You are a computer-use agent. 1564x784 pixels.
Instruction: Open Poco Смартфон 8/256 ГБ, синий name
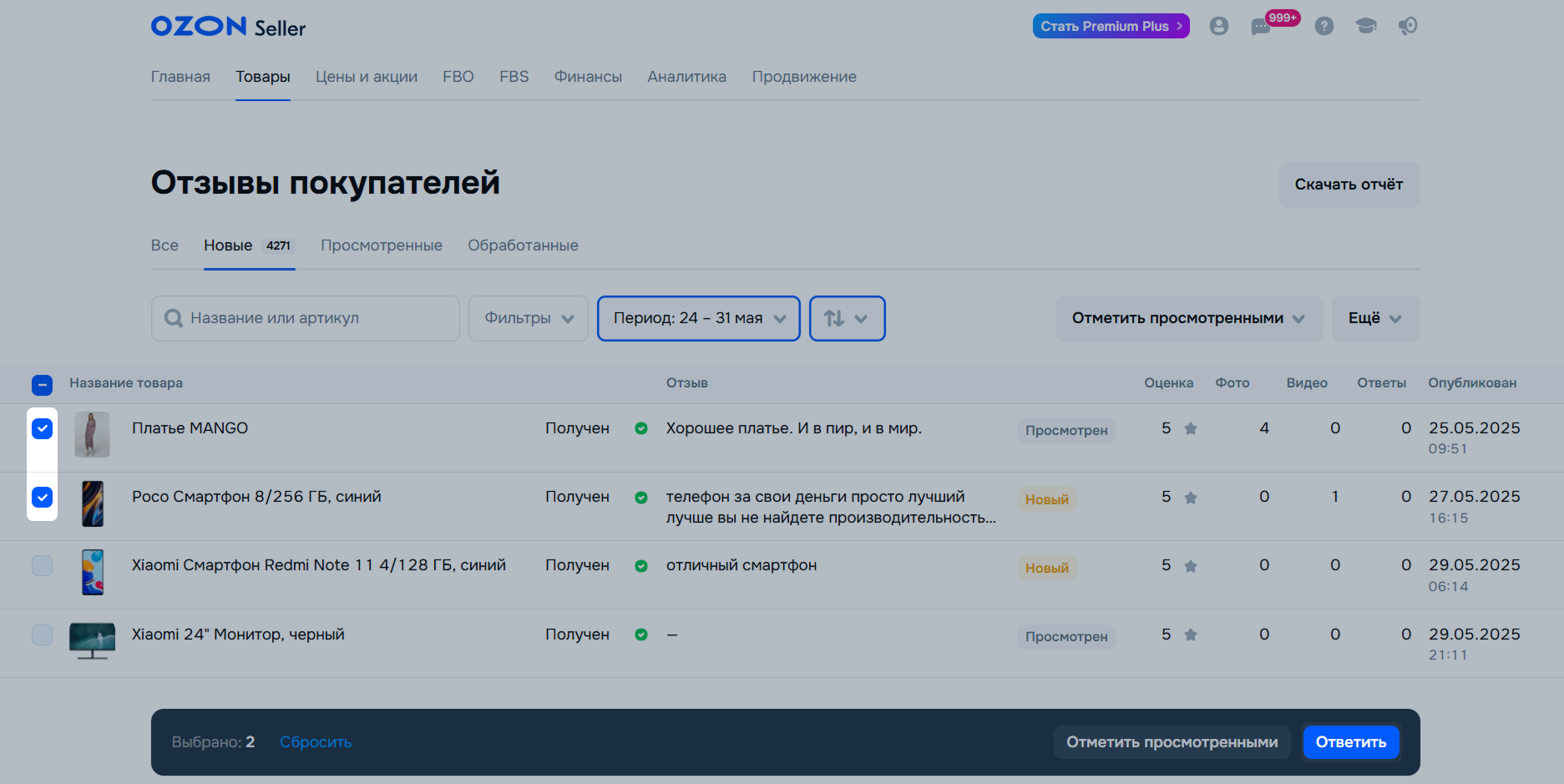(x=256, y=497)
